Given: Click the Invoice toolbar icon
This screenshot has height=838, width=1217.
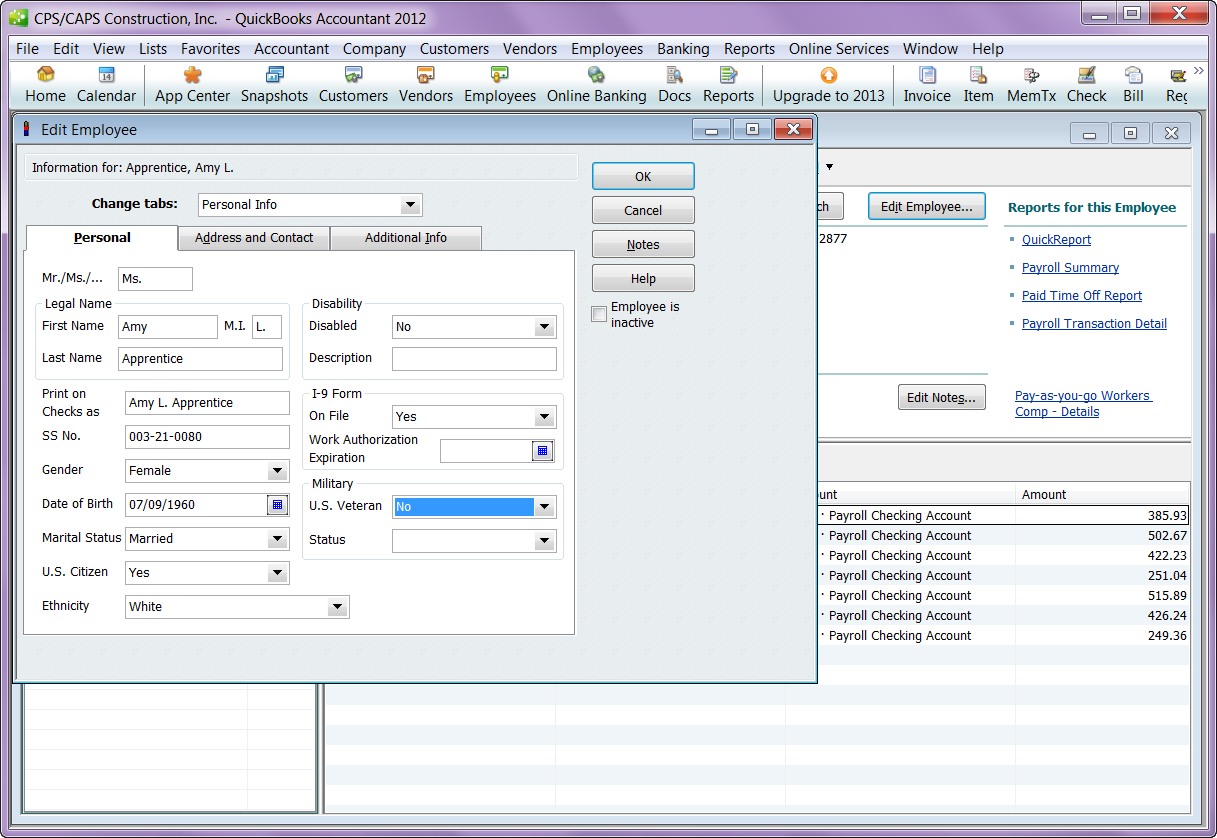Looking at the screenshot, I should (926, 84).
